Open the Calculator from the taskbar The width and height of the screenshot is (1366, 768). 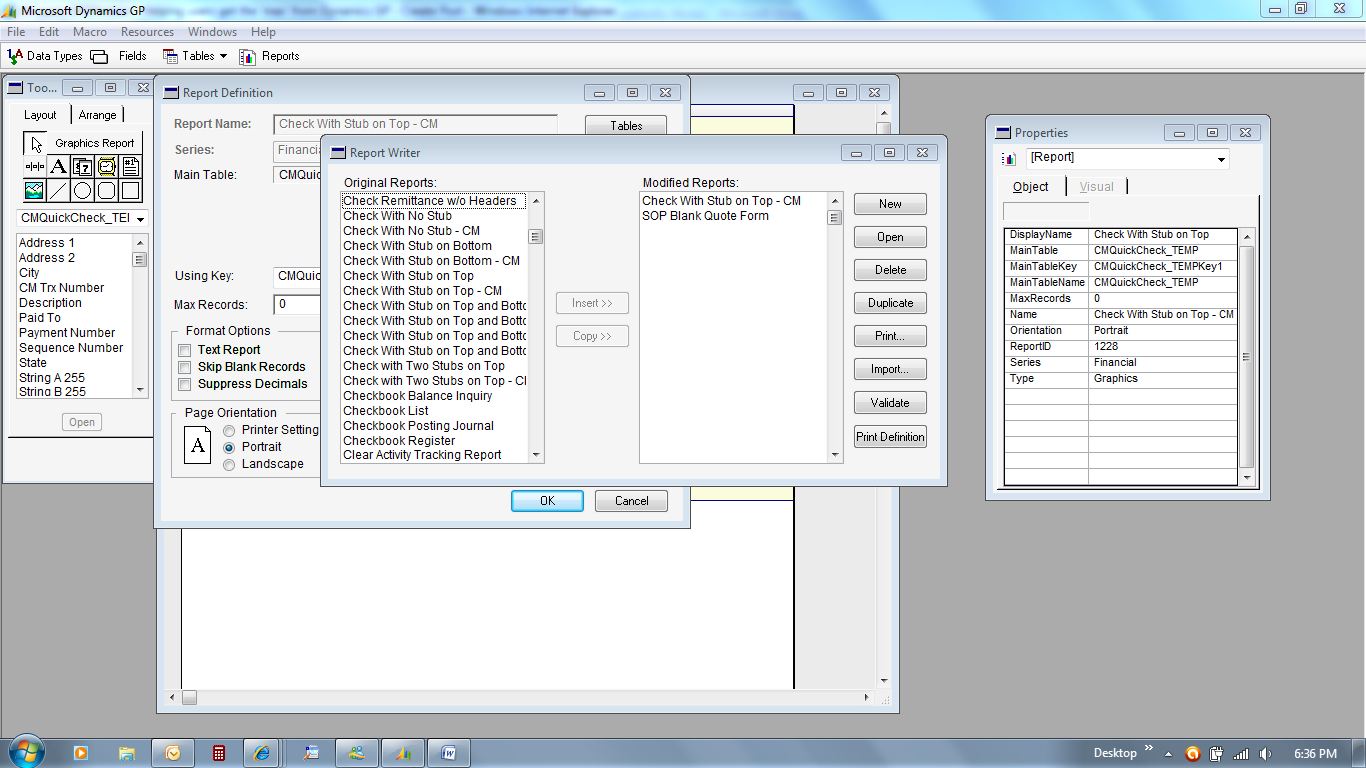click(x=218, y=753)
